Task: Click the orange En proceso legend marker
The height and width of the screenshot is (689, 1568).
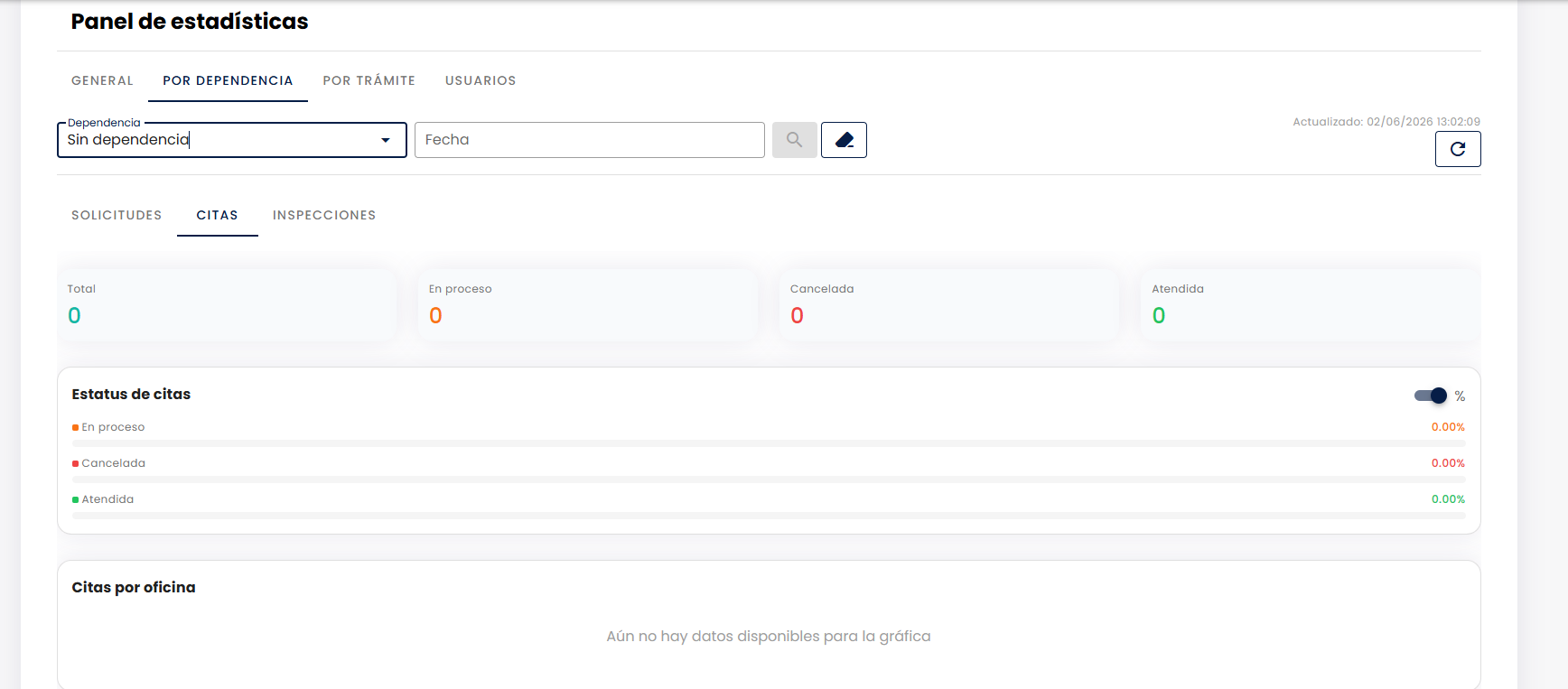Action: [76, 428]
